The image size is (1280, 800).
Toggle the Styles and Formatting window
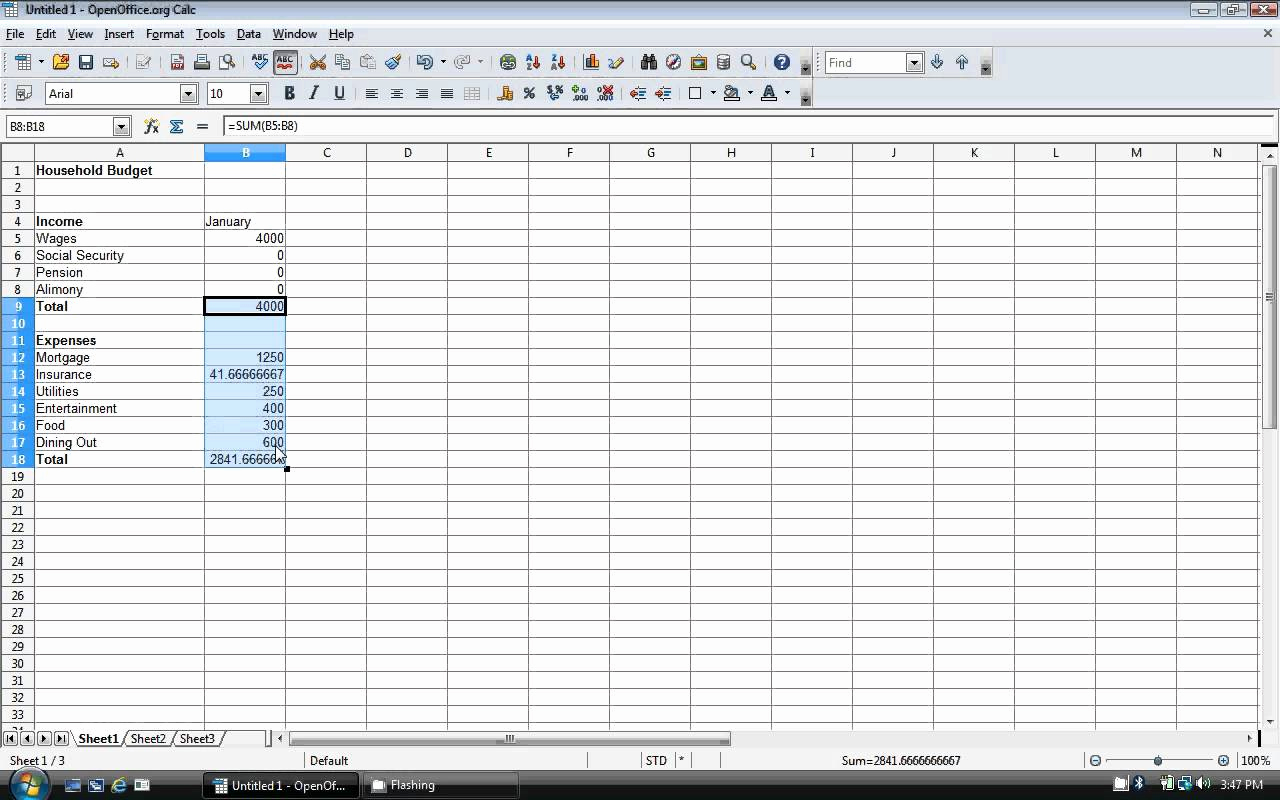pos(24,93)
